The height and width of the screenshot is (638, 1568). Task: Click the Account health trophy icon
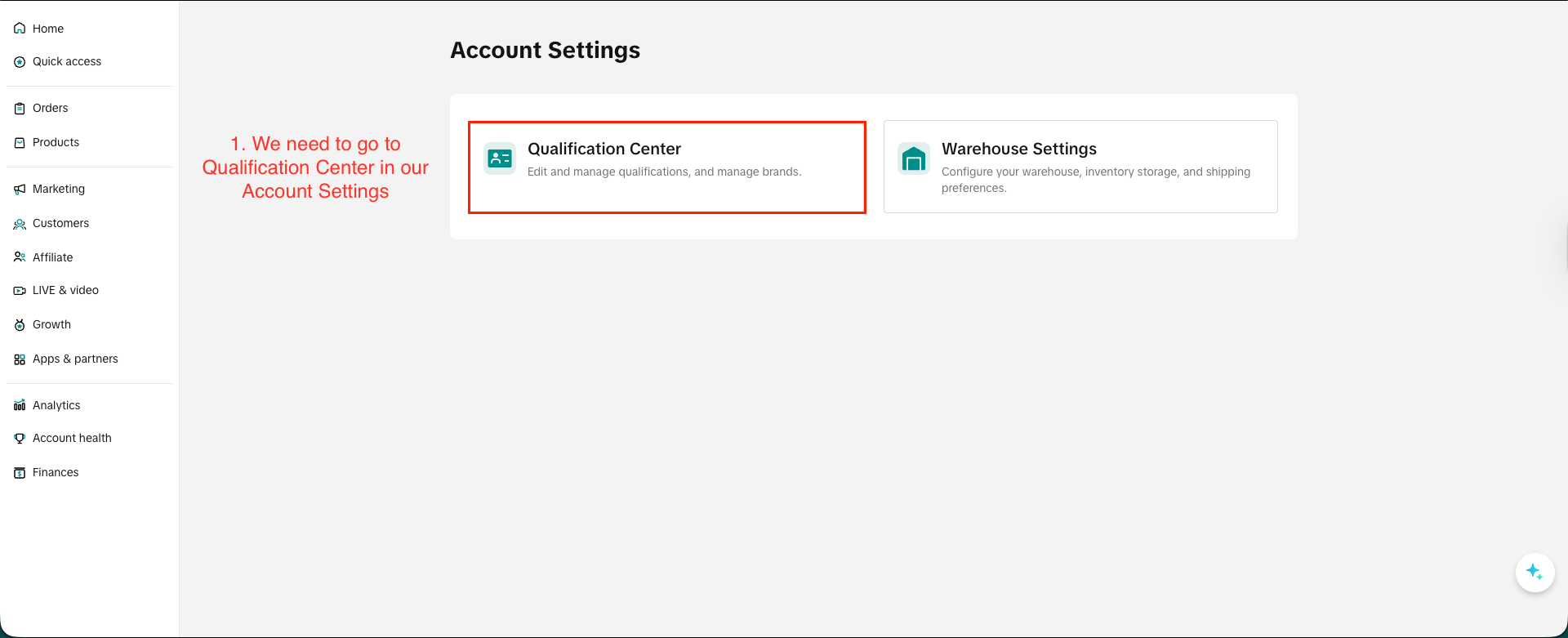click(20, 439)
